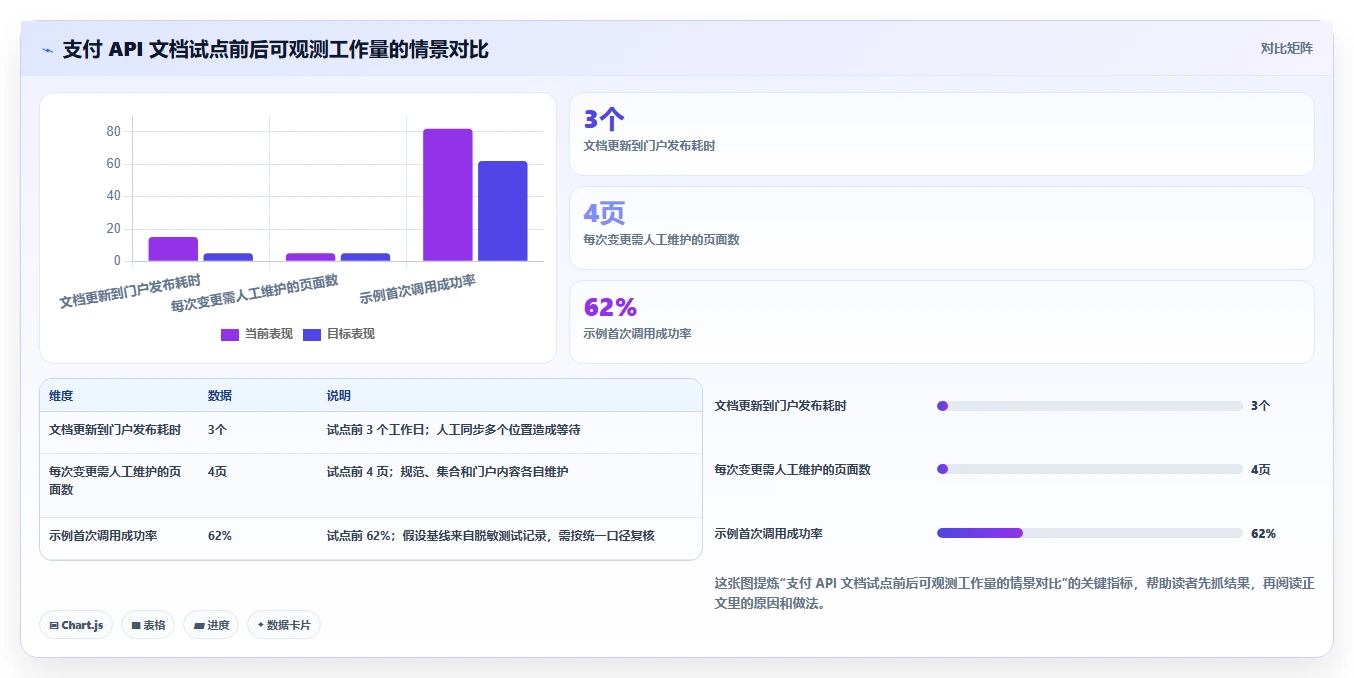Viewport: 1354px width, 678px height.
Task: Click the 3个 stat card
Action: (941, 134)
